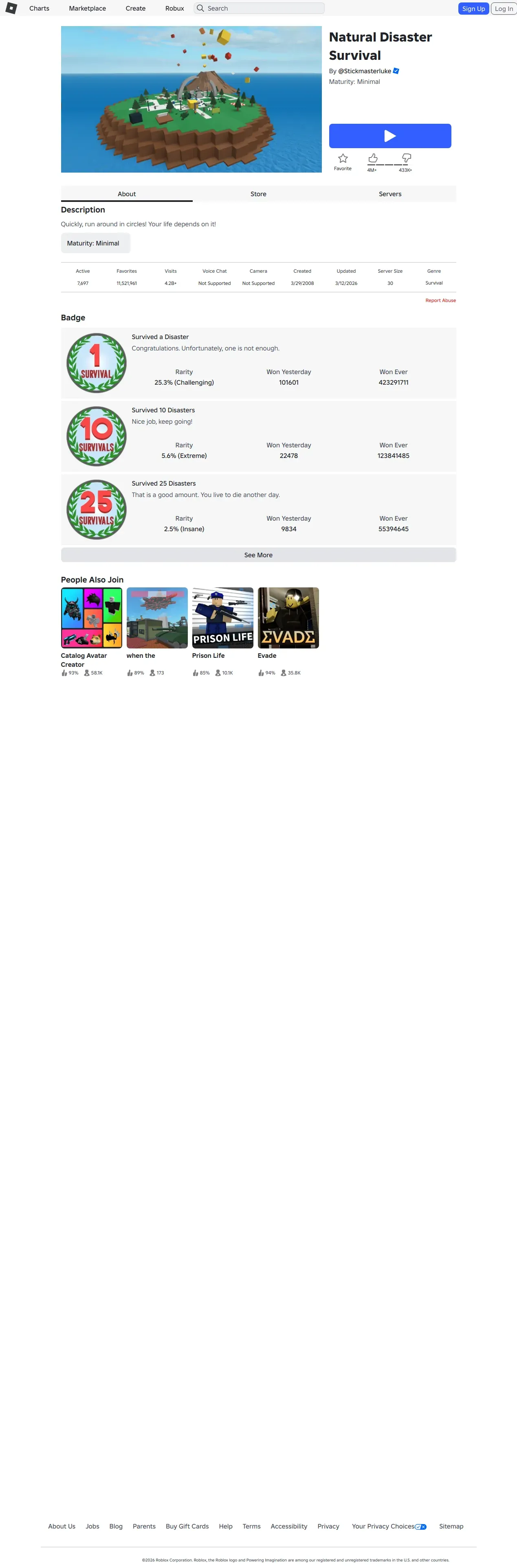
Task: Click the Maturity: Minimal chip in description
Action: 96,243
